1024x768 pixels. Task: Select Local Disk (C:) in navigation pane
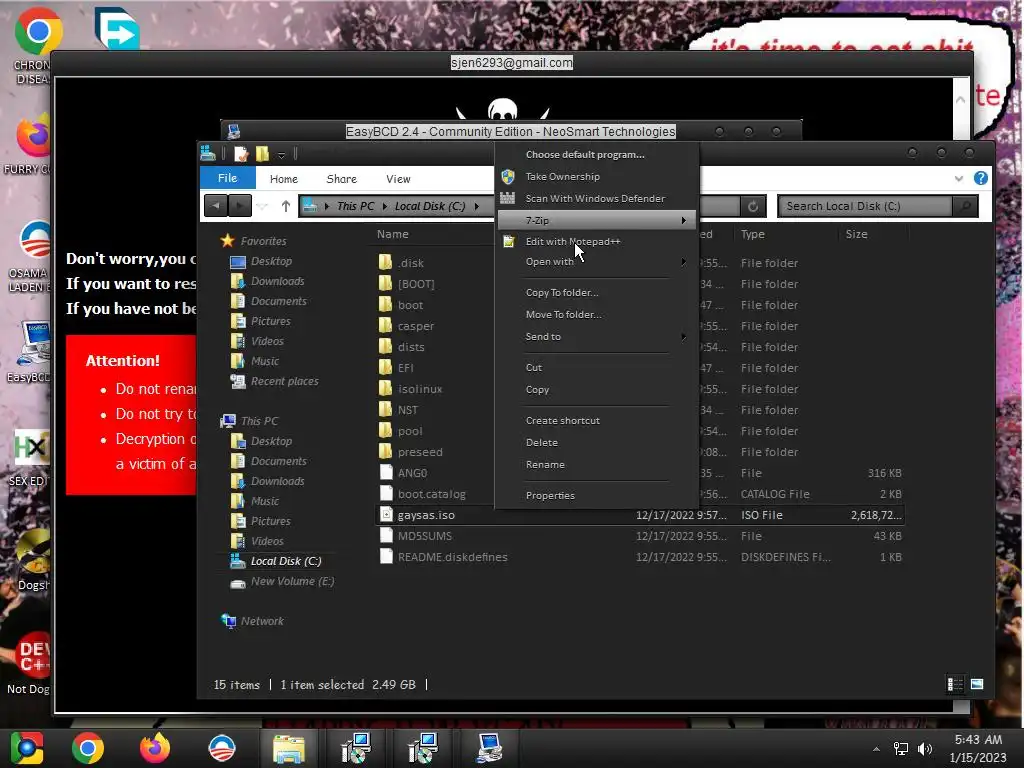[285, 561]
